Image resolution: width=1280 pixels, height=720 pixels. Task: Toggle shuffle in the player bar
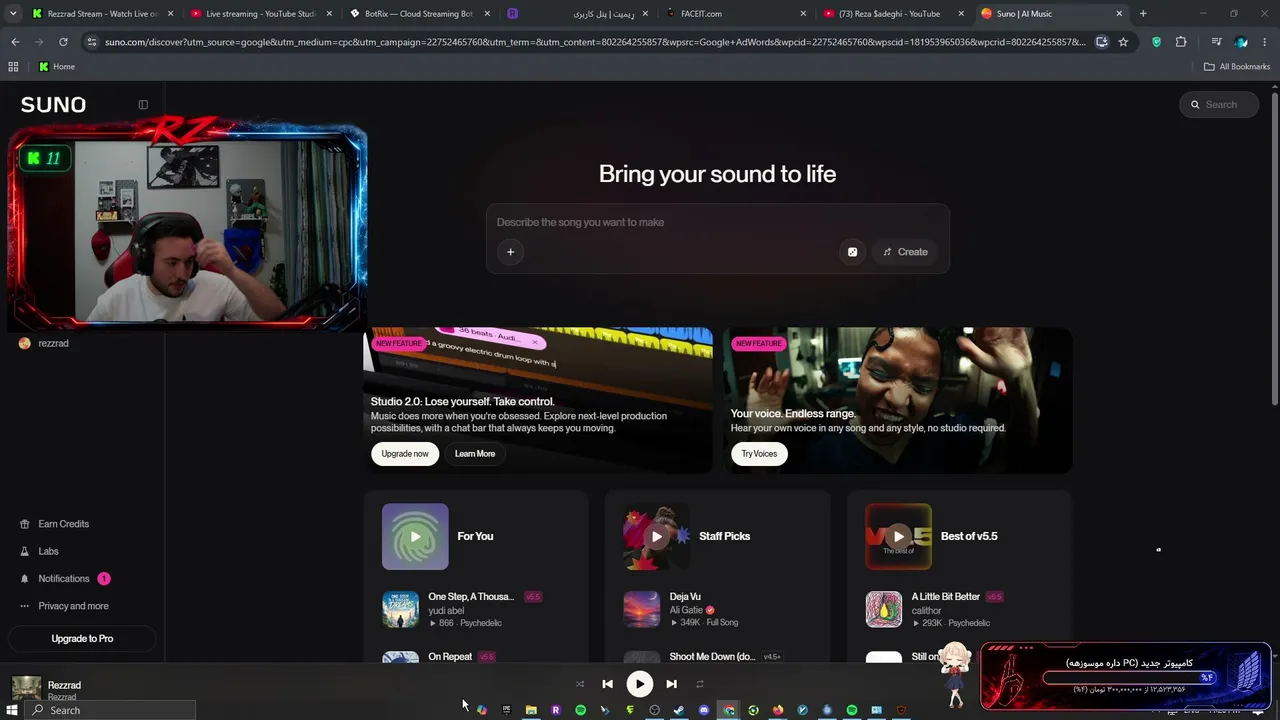[580, 684]
